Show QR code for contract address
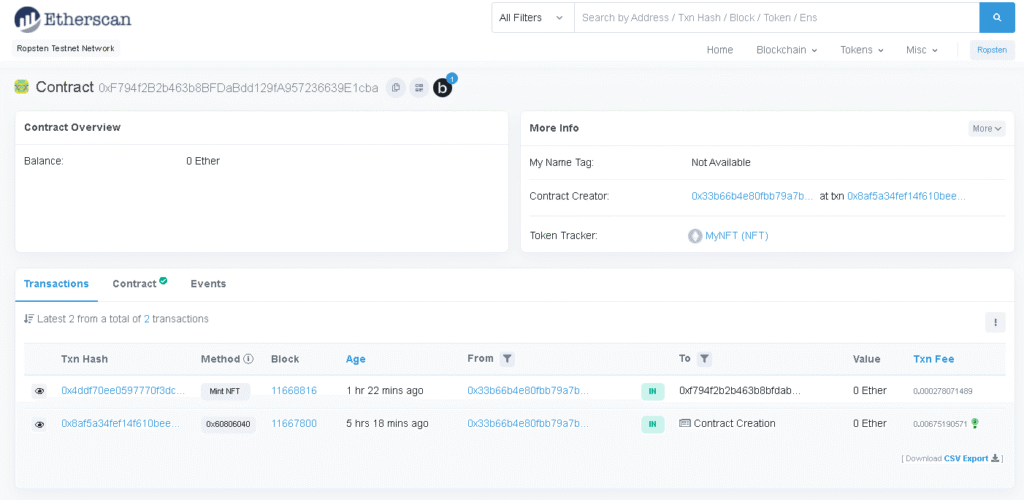This screenshot has width=1024, height=500. tap(419, 87)
